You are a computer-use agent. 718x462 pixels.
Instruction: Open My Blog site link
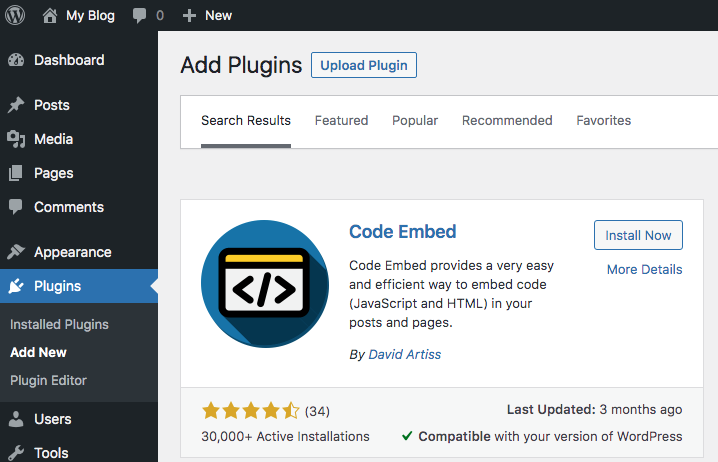[x=90, y=16]
